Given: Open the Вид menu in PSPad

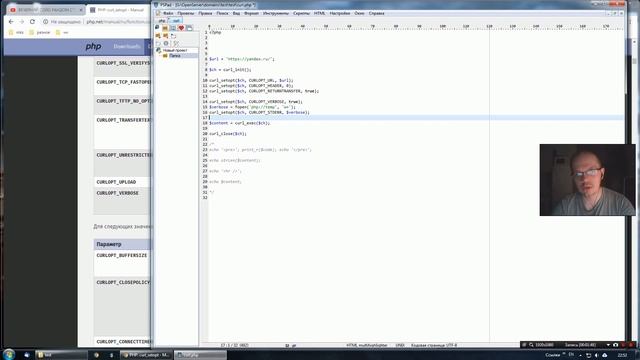Looking at the screenshot, I should coord(236,13).
